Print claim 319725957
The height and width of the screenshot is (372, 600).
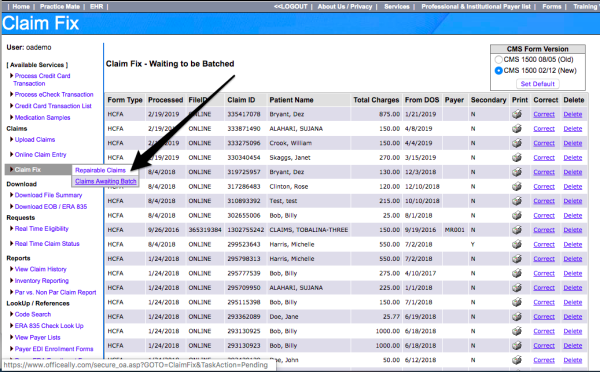[x=517, y=172]
